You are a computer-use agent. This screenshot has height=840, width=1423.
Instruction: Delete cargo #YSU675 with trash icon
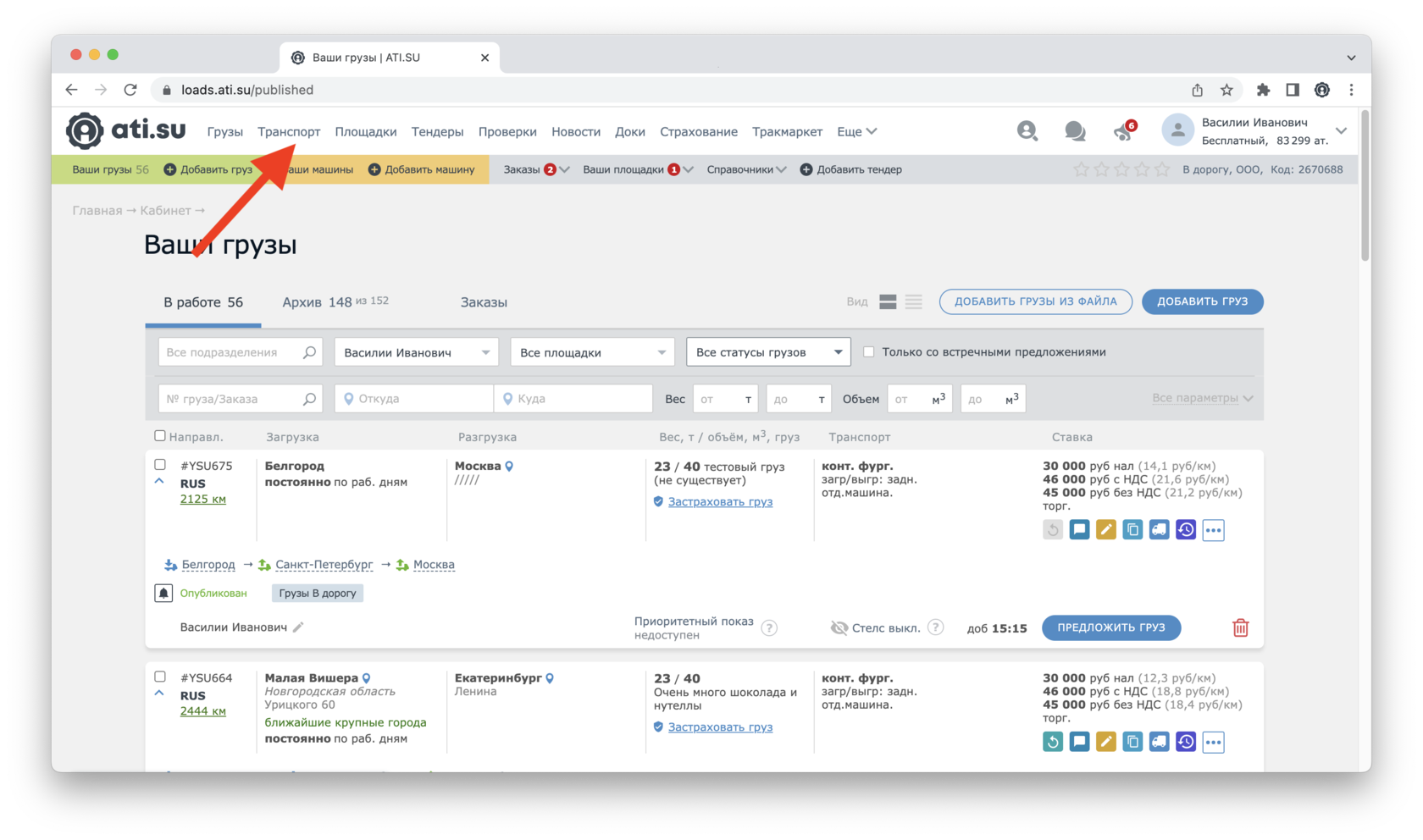click(1240, 627)
